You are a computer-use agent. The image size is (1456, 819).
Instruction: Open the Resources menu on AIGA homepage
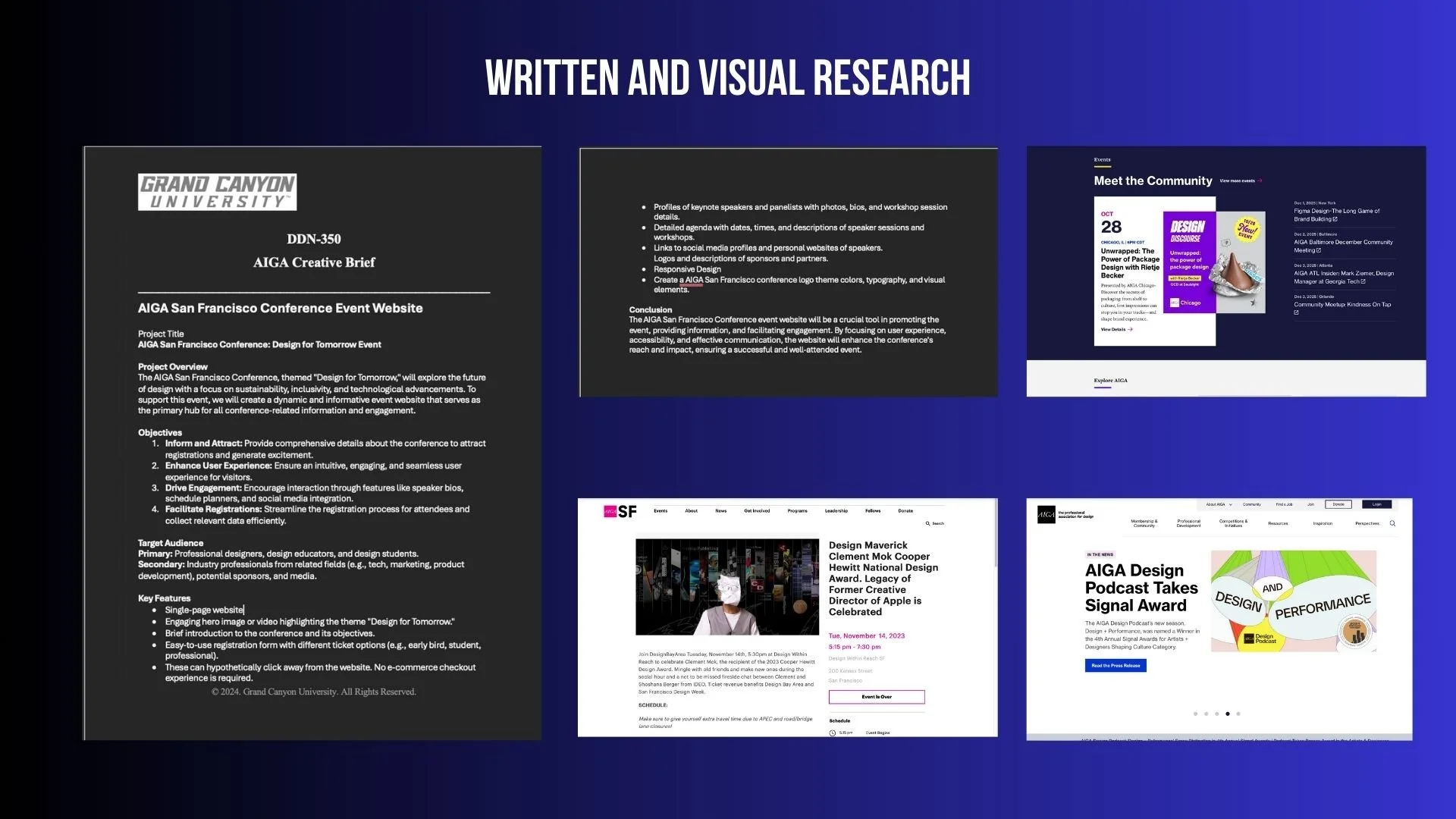click(x=1278, y=523)
